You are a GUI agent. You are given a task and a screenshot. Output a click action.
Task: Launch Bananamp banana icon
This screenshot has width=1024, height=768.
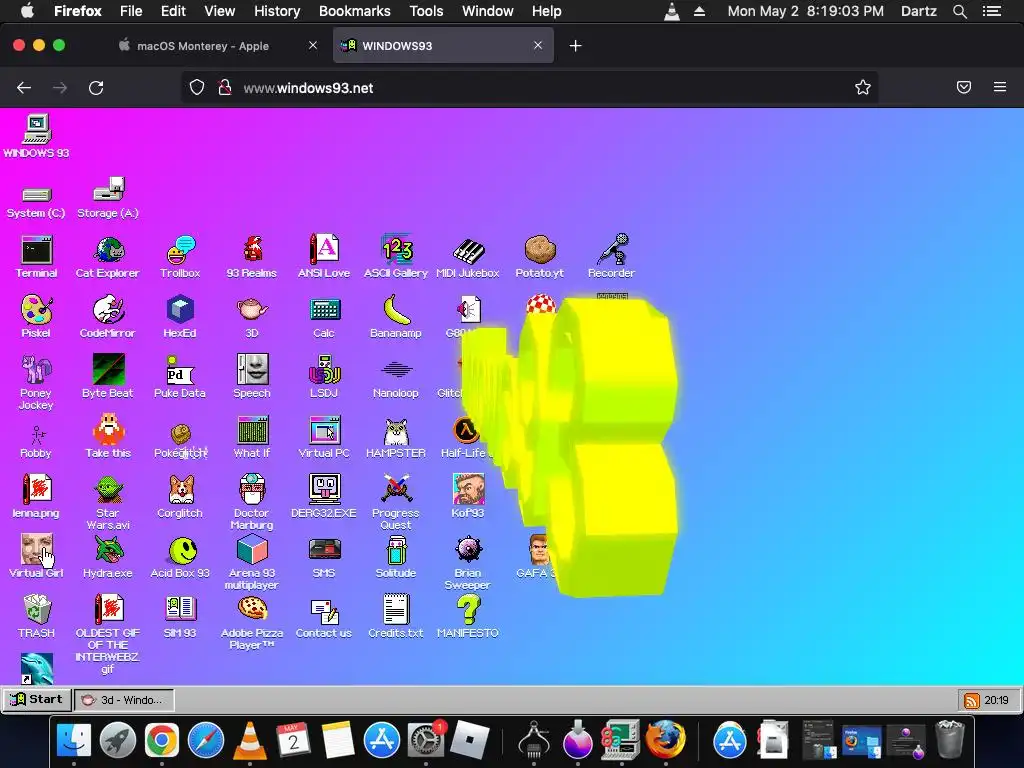tap(396, 317)
